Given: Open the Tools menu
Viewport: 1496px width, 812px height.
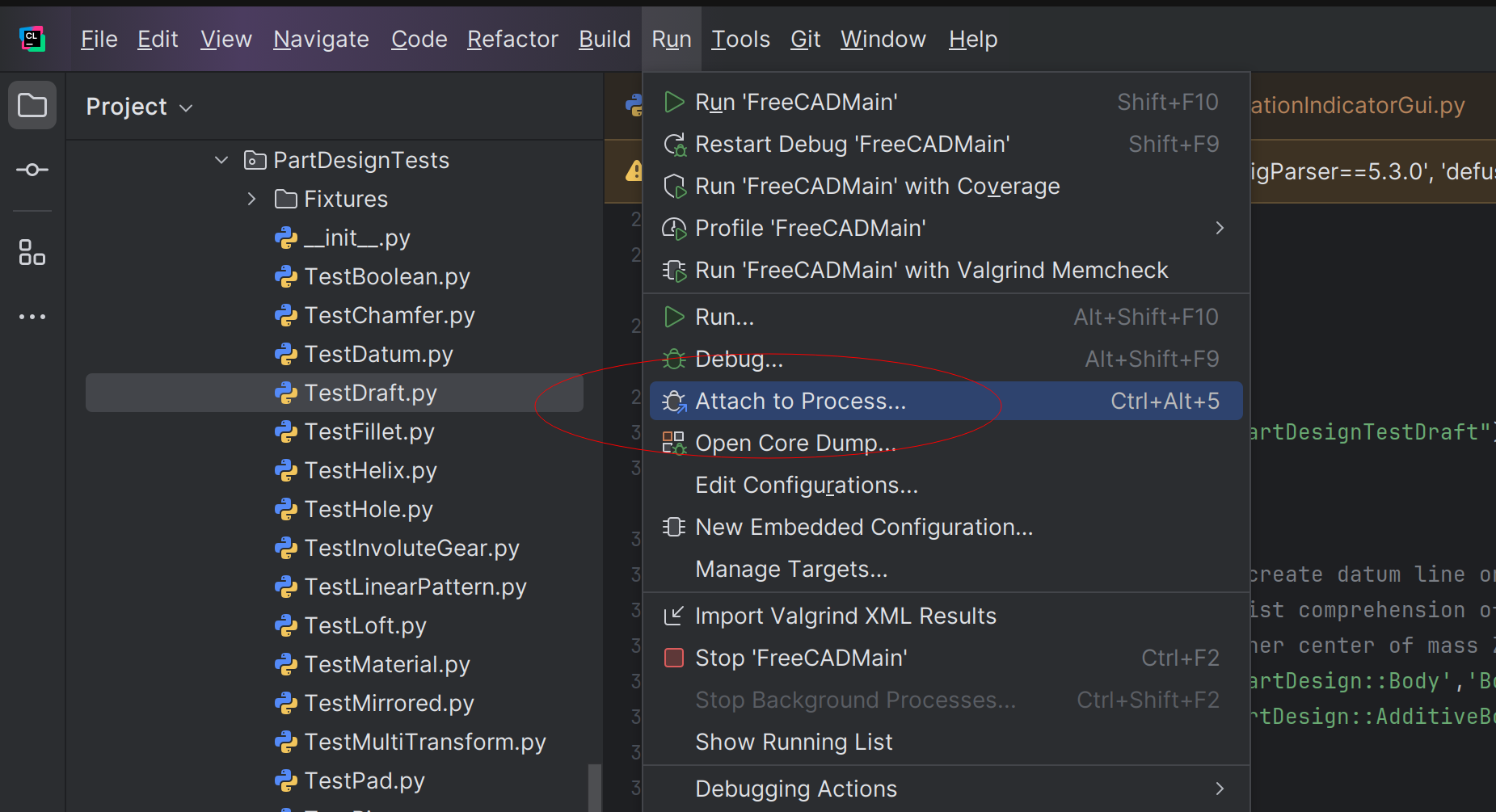Looking at the screenshot, I should (x=740, y=39).
